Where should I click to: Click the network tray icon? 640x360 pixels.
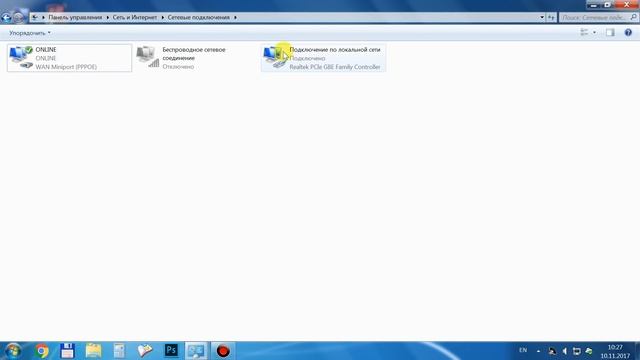click(x=576, y=351)
